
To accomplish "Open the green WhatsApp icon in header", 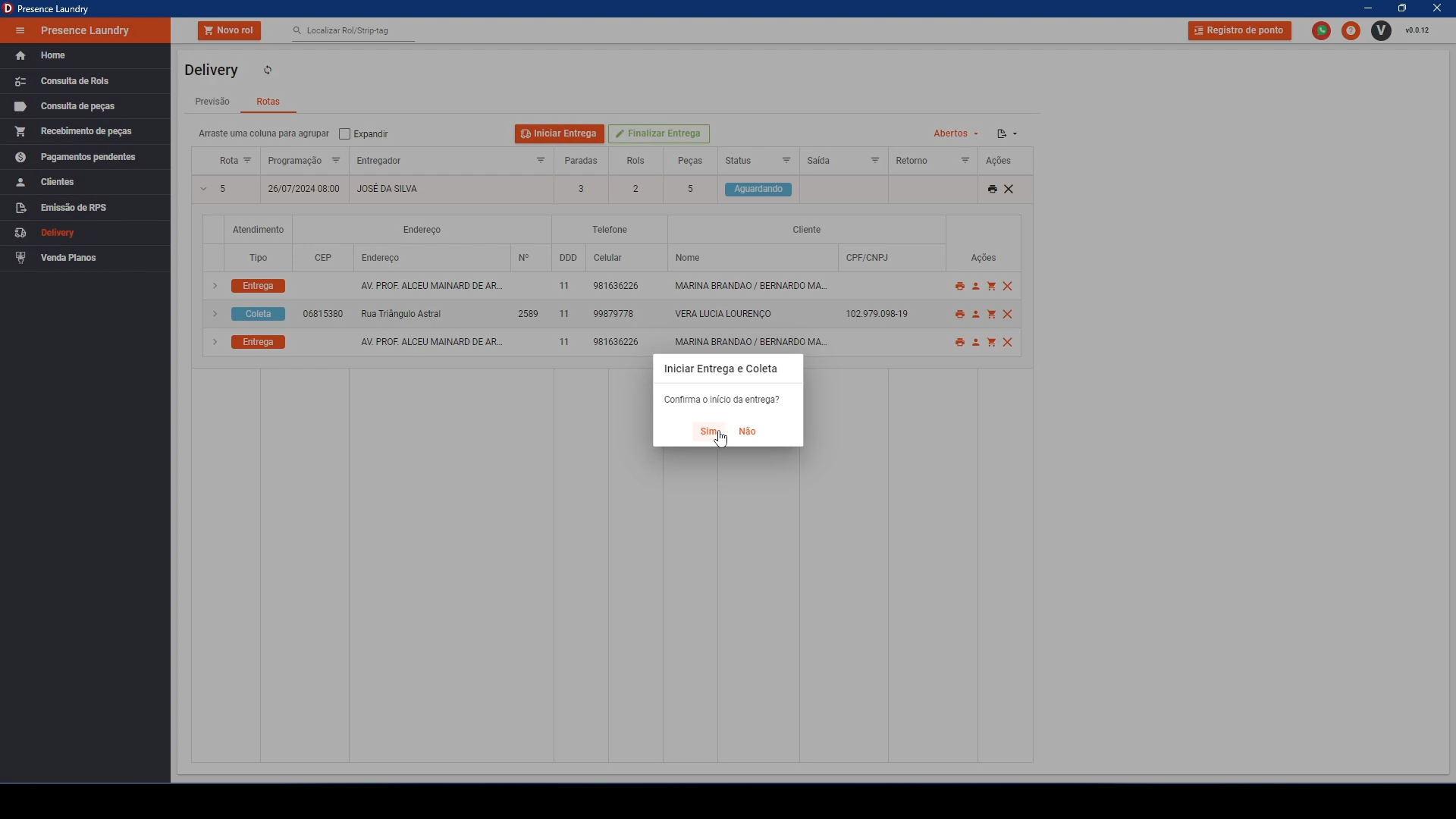I will click(1322, 31).
